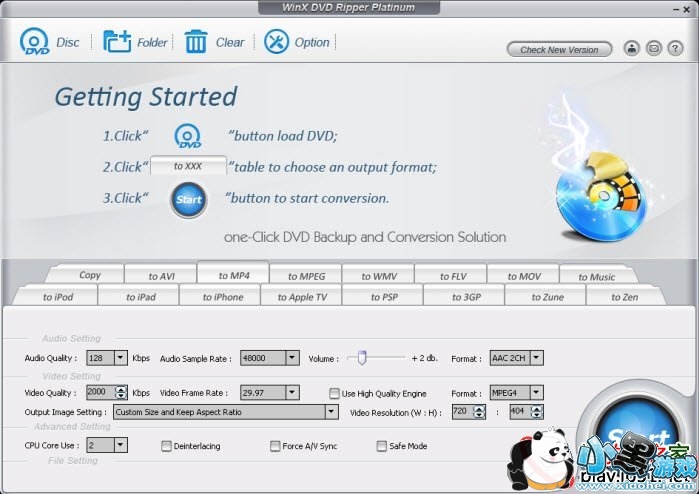Click the 'Getting Started' heading
This screenshot has width=699, height=494.
146,97
